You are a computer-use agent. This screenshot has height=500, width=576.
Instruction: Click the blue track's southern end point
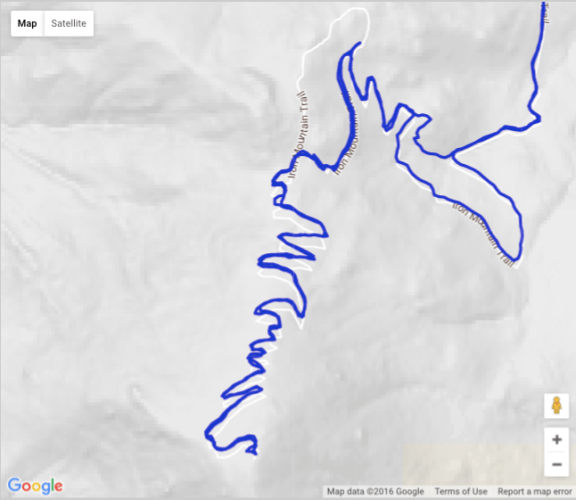click(x=255, y=454)
